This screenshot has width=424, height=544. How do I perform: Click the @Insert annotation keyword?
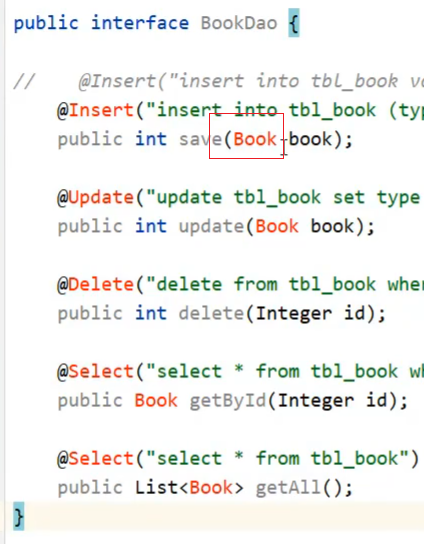95,110
